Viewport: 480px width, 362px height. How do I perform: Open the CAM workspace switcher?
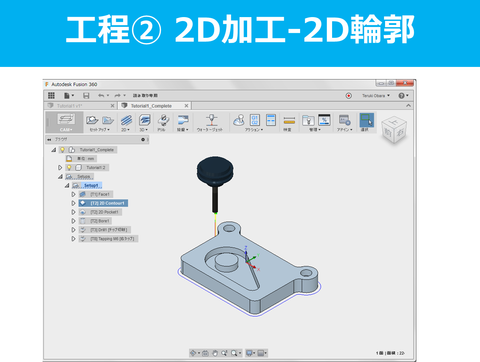(66, 122)
